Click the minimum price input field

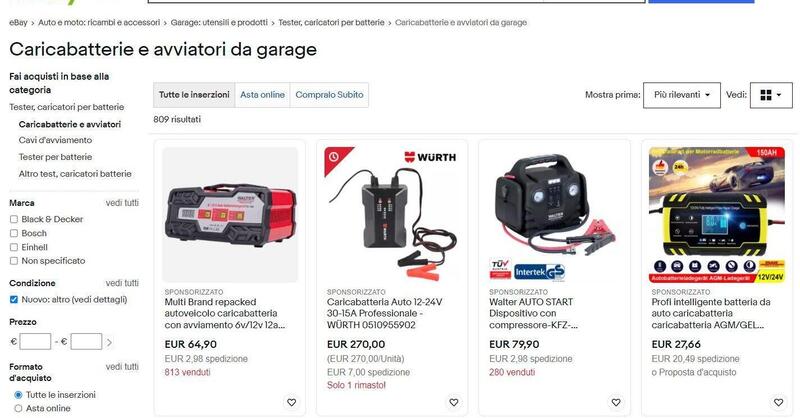[35, 341]
